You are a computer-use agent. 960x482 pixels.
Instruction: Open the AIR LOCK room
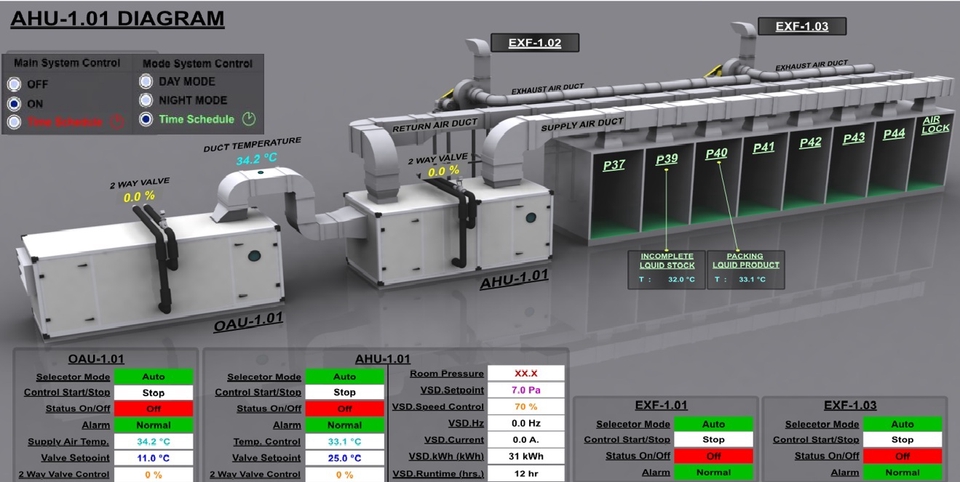936,124
